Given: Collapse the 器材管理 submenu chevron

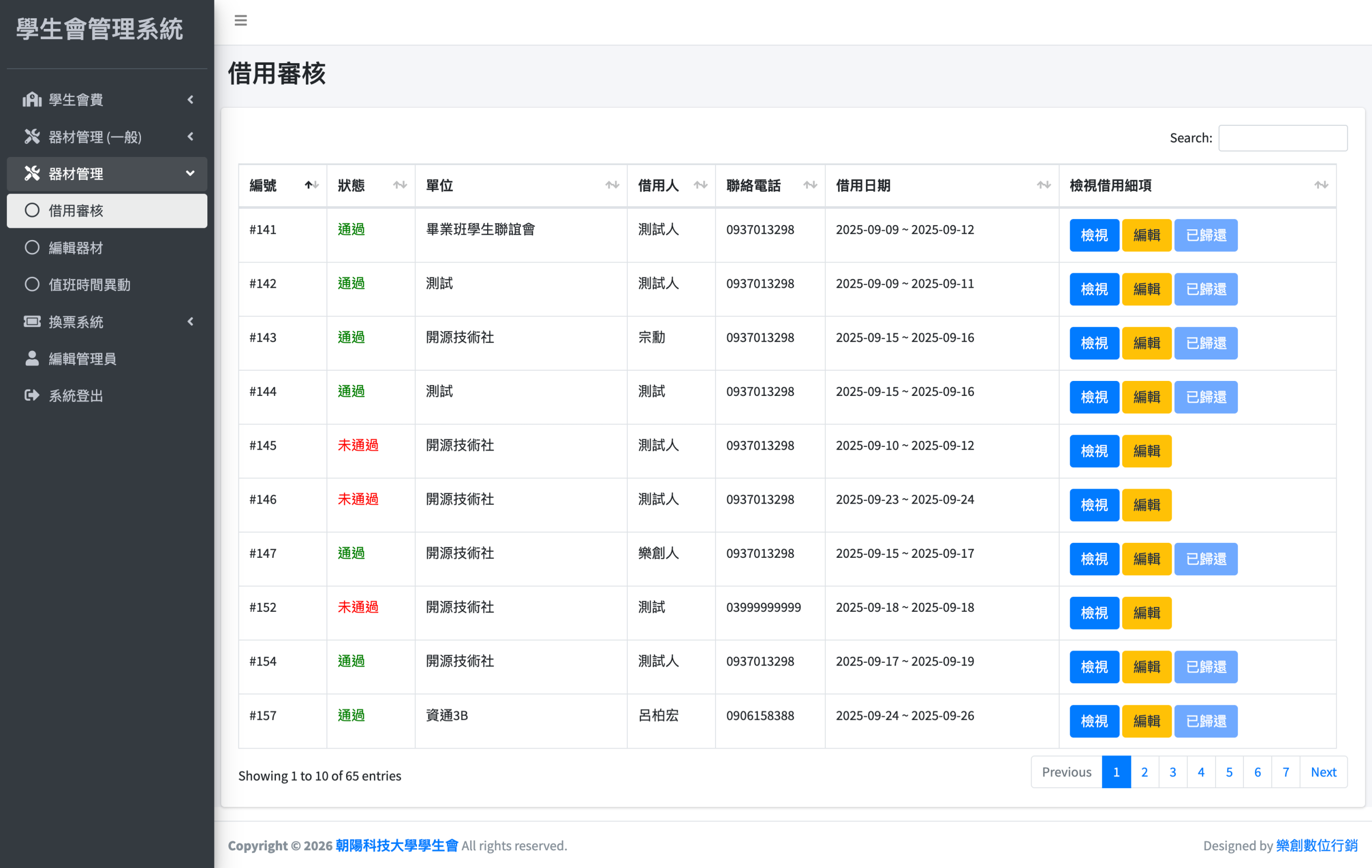Looking at the screenshot, I should click(190, 174).
